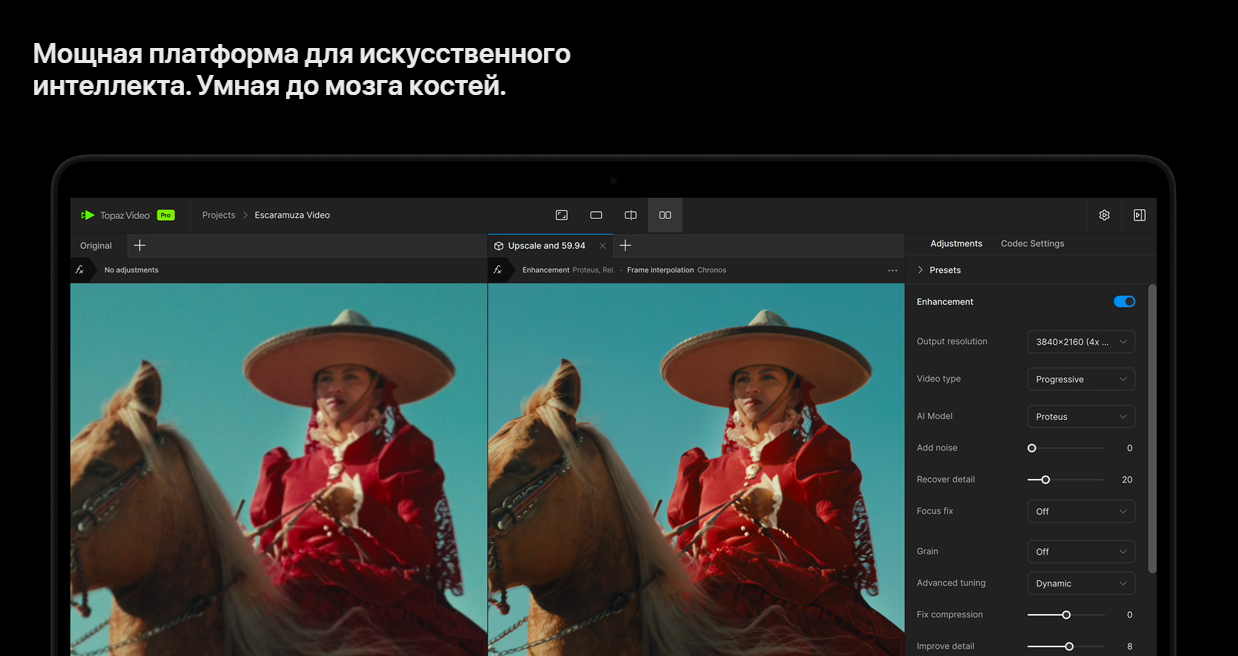Collapse the right sidebar panel icon
Viewport: 1238px width, 656px height.
1139,215
